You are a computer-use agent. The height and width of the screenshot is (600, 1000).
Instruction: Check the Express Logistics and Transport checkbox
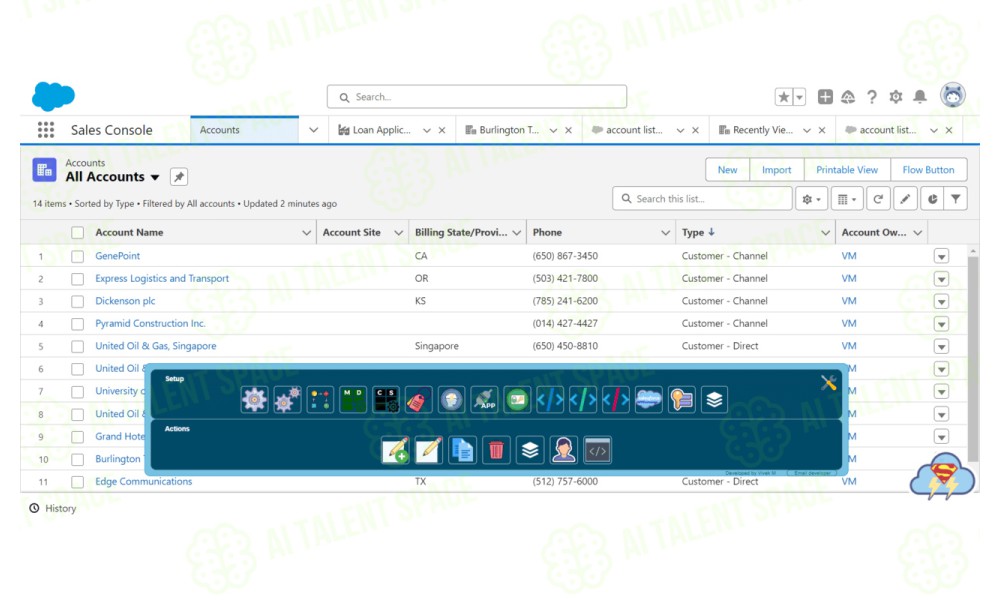tap(78, 279)
